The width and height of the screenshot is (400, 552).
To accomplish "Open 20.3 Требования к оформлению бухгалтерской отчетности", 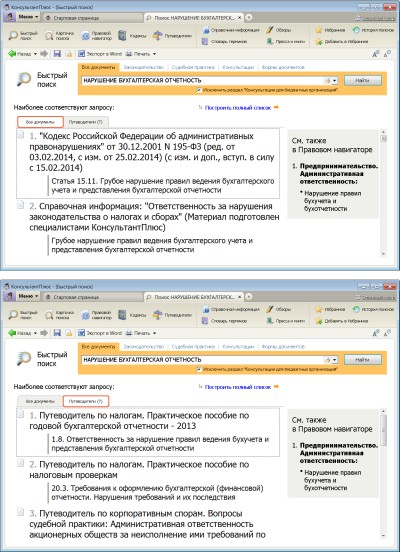I will tap(157, 493).
